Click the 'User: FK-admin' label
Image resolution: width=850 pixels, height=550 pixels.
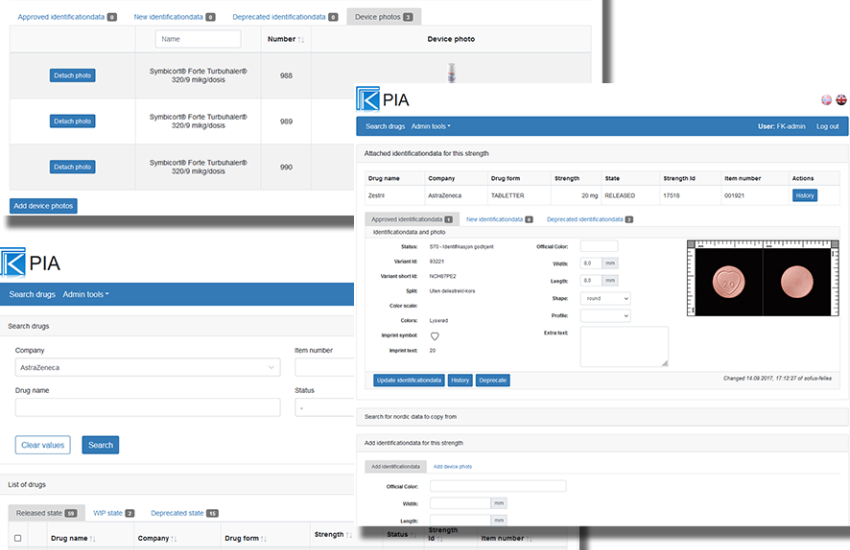pyautogui.click(x=781, y=126)
